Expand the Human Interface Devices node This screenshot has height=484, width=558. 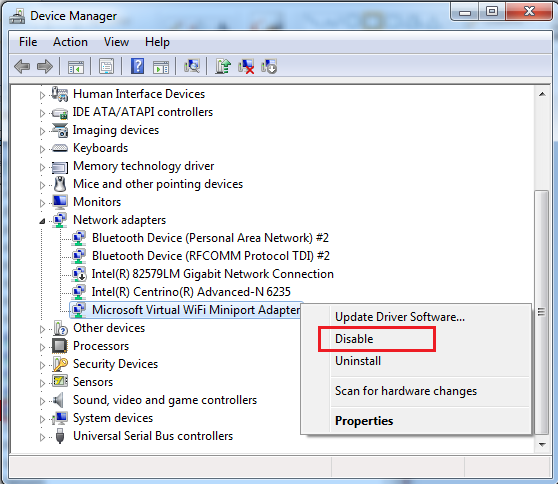pyautogui.click(x=42, y=95)
